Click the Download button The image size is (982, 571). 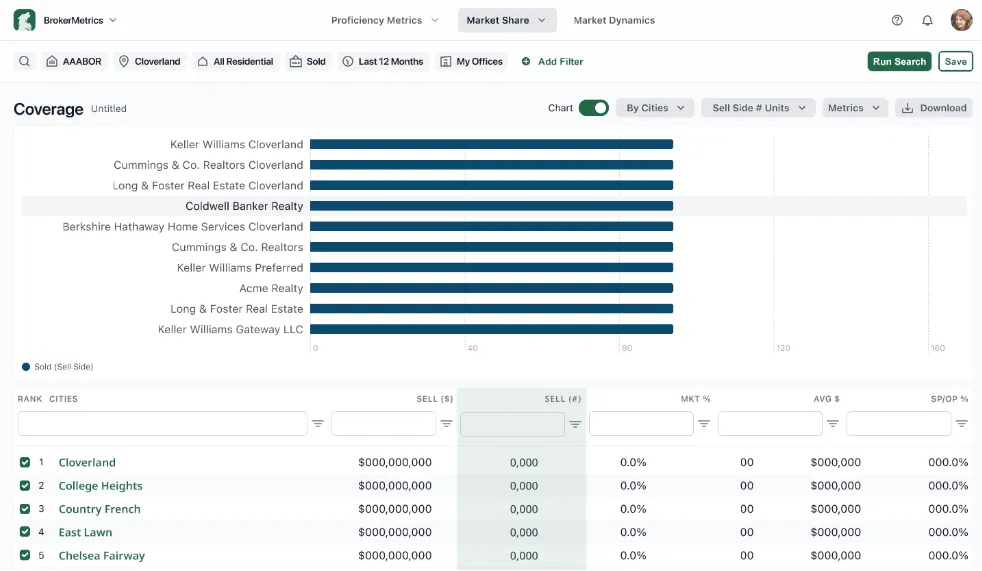click(x=934, y=108)
